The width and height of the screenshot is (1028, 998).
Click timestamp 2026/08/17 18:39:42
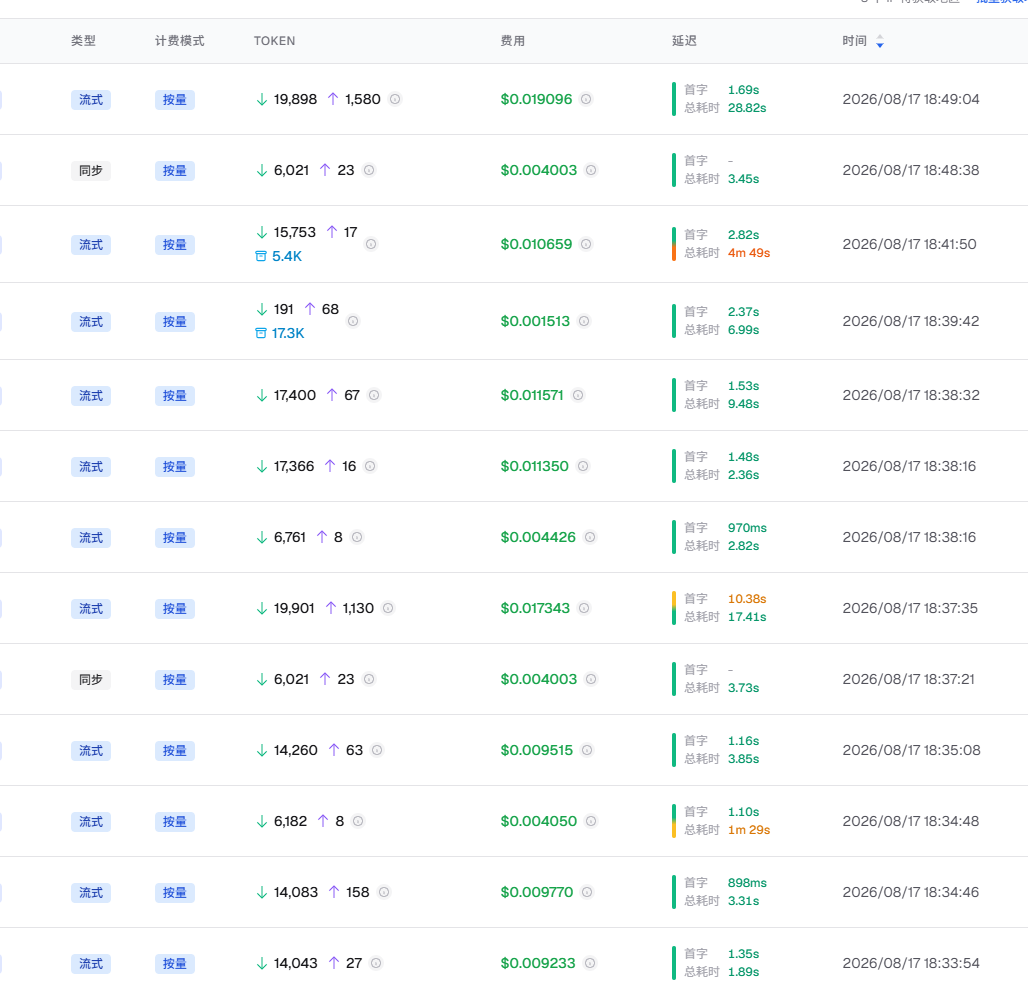(x=911, y=321)
